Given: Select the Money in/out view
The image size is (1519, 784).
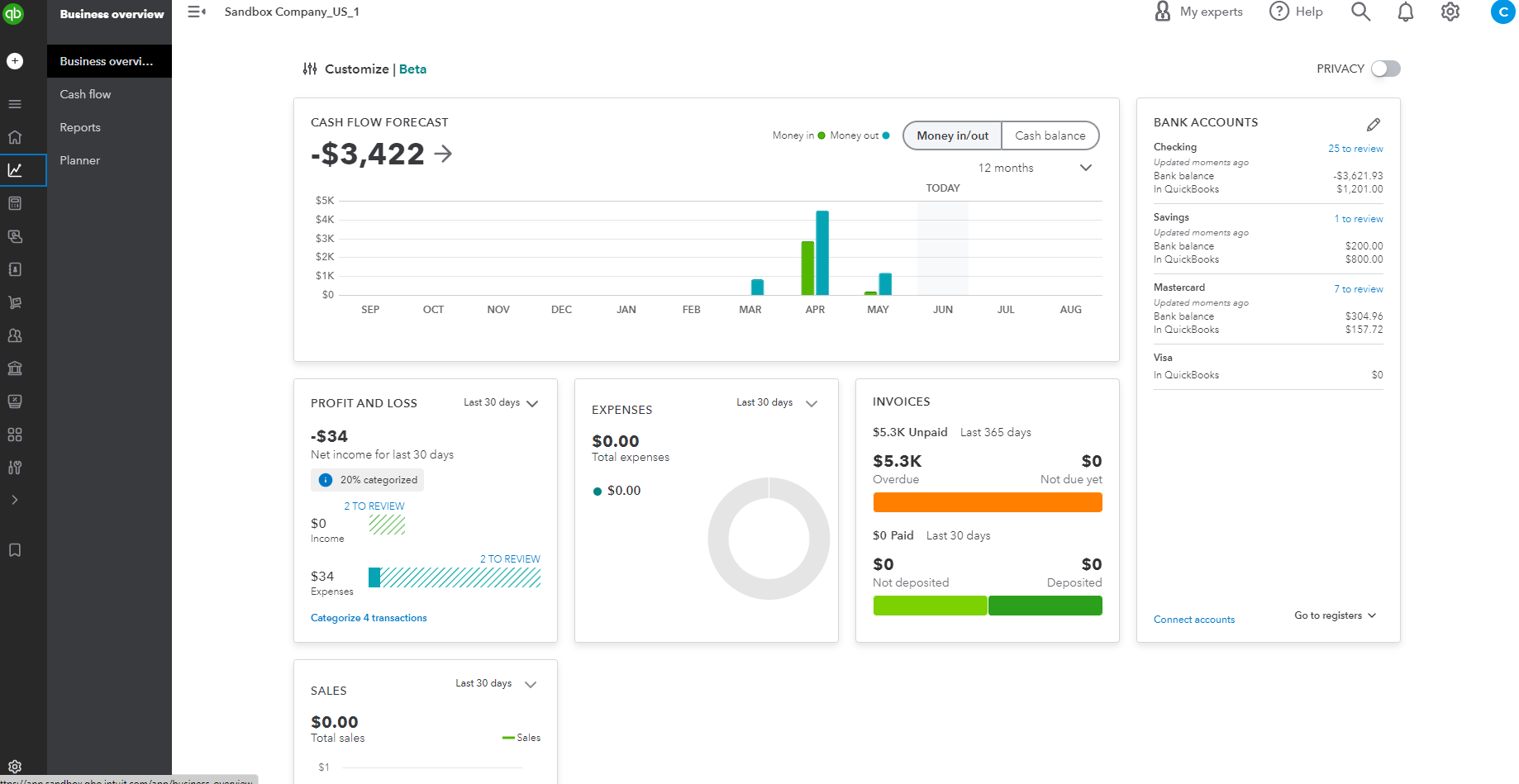Looking at the screenshot, I should (x=952, y=135).
